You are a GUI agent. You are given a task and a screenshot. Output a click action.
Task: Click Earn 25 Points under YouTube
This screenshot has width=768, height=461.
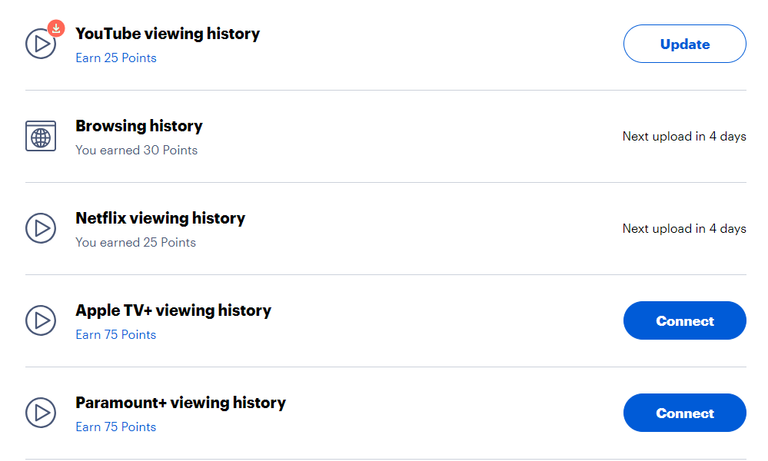pos(116,58)
